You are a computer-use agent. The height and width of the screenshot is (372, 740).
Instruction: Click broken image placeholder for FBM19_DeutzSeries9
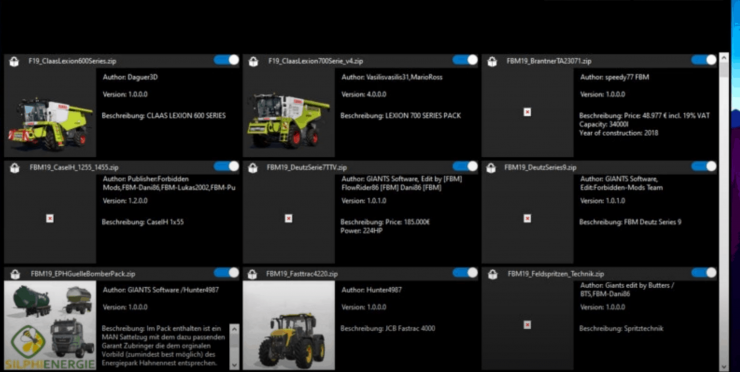527,219
